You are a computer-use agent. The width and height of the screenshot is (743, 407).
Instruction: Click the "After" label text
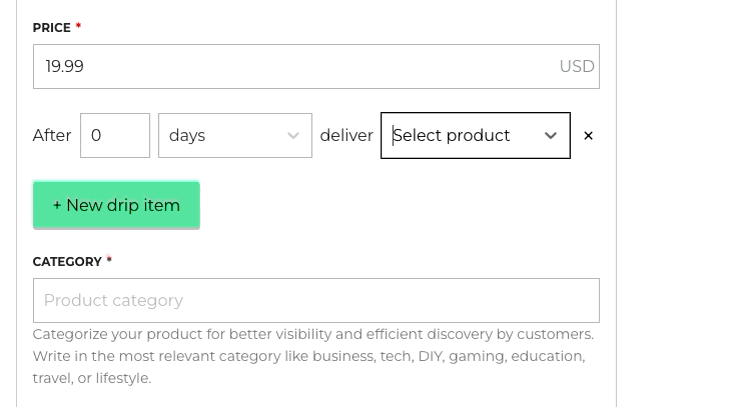(x=52, y=136)
